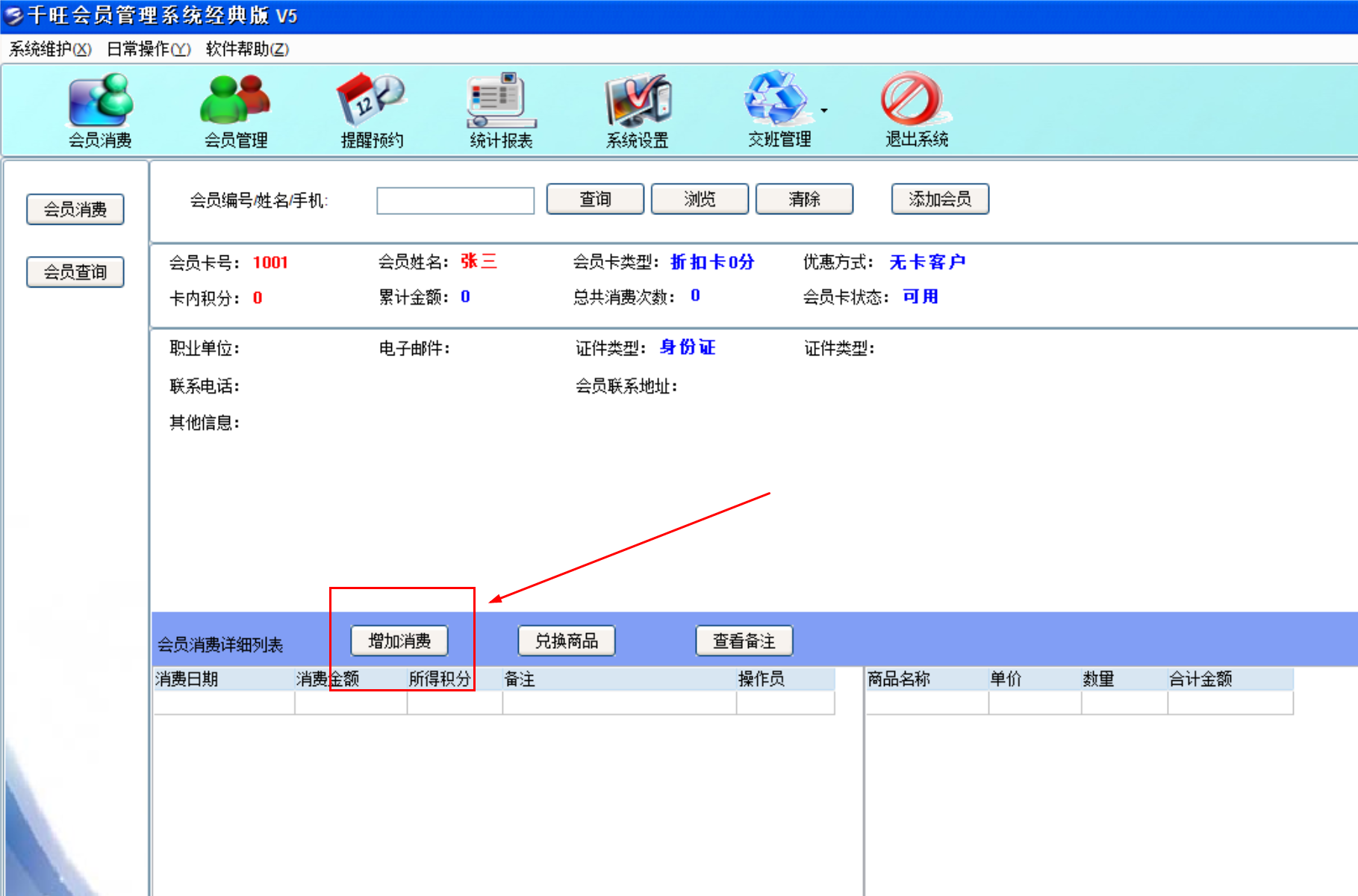The width and height of the screenshot is (1358, 896).
Task: Expand the 交班管理 dropdown arrow
Action: point(824,111)
